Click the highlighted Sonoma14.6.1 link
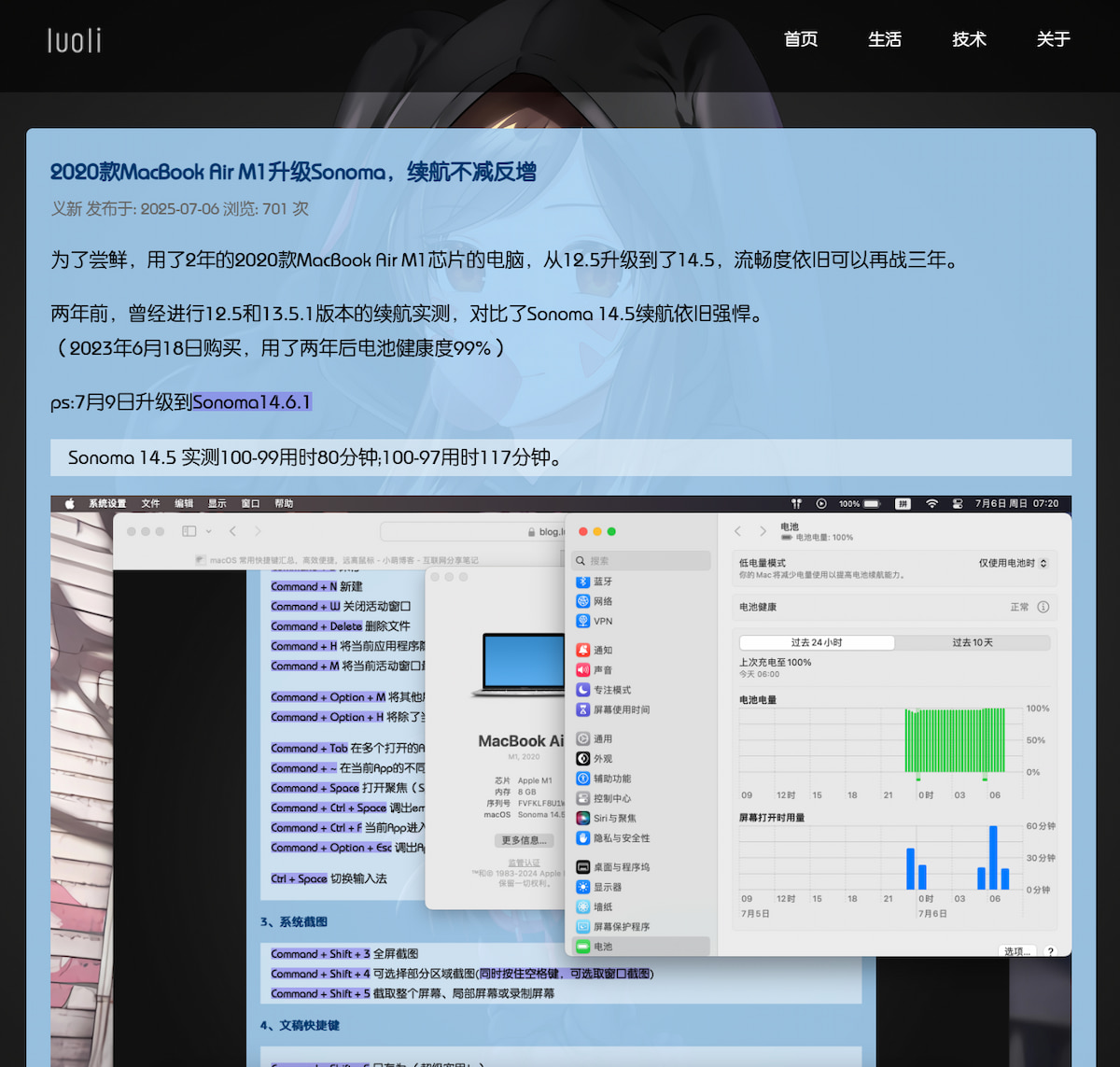 [x=252, y=401]
